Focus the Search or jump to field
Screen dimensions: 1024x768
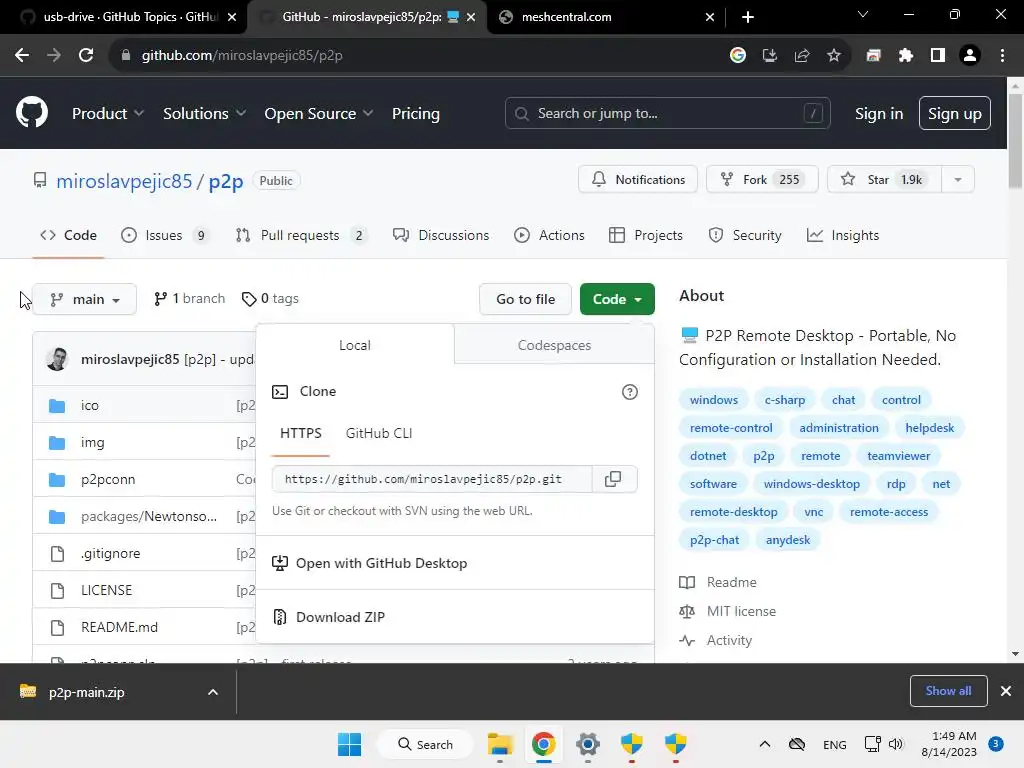[x=667, y=114]
